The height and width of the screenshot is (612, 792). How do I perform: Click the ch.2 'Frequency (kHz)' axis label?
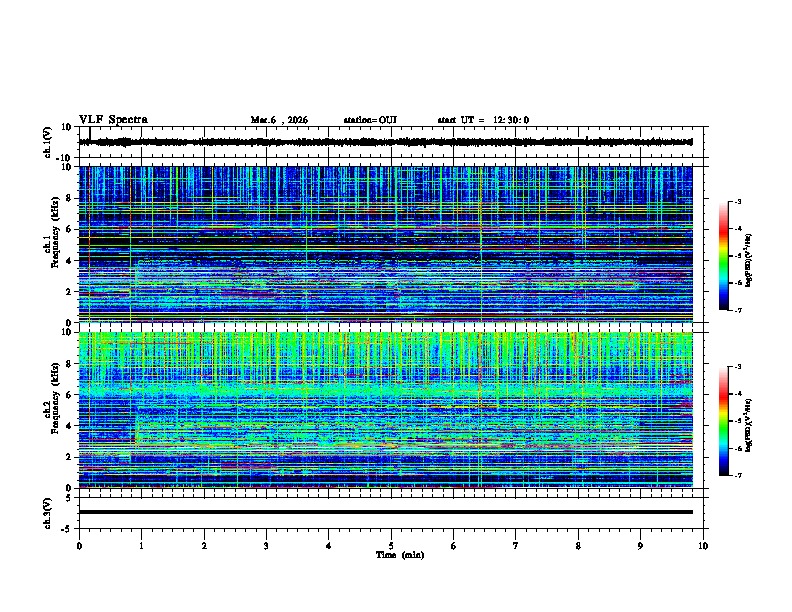55,398
